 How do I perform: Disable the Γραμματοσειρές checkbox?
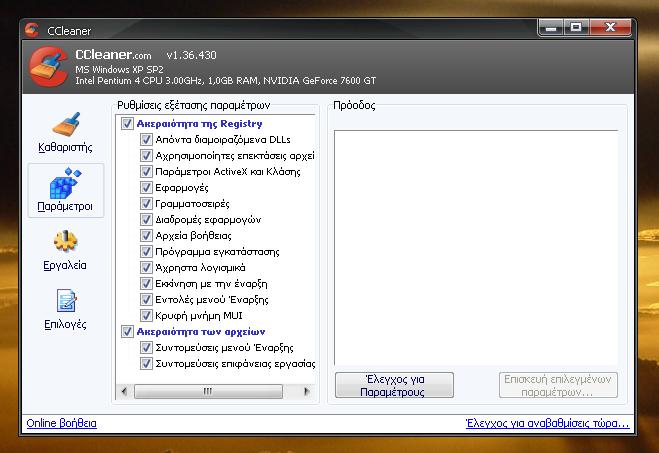coord(146,203)
